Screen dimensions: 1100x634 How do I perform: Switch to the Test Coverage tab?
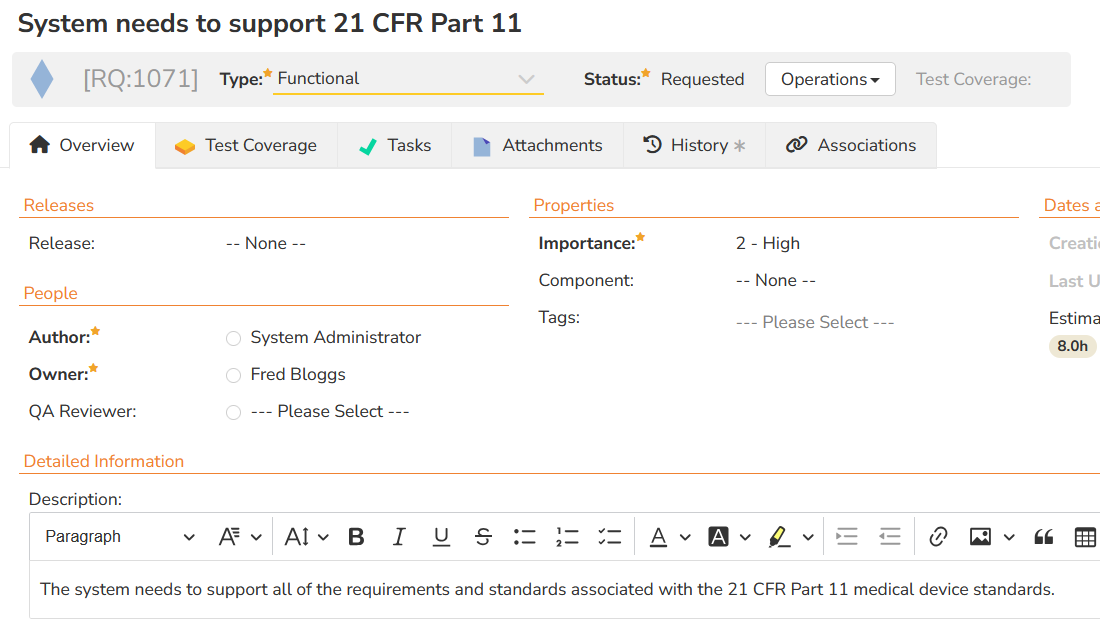point(246,146)
